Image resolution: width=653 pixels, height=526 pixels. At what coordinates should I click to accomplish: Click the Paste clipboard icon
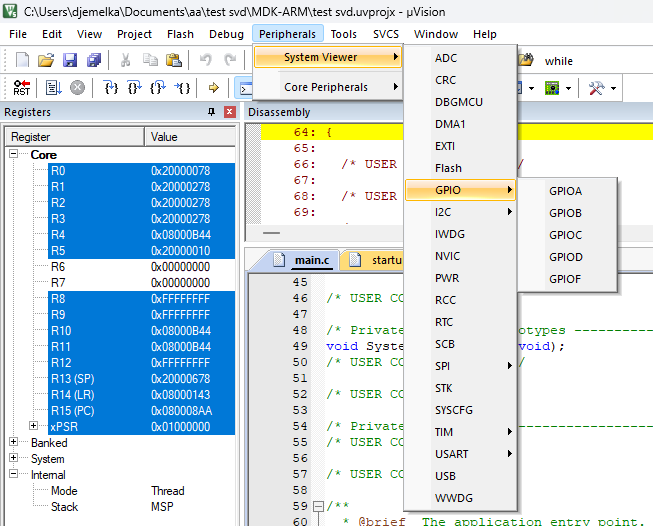[x=174, y=60]
